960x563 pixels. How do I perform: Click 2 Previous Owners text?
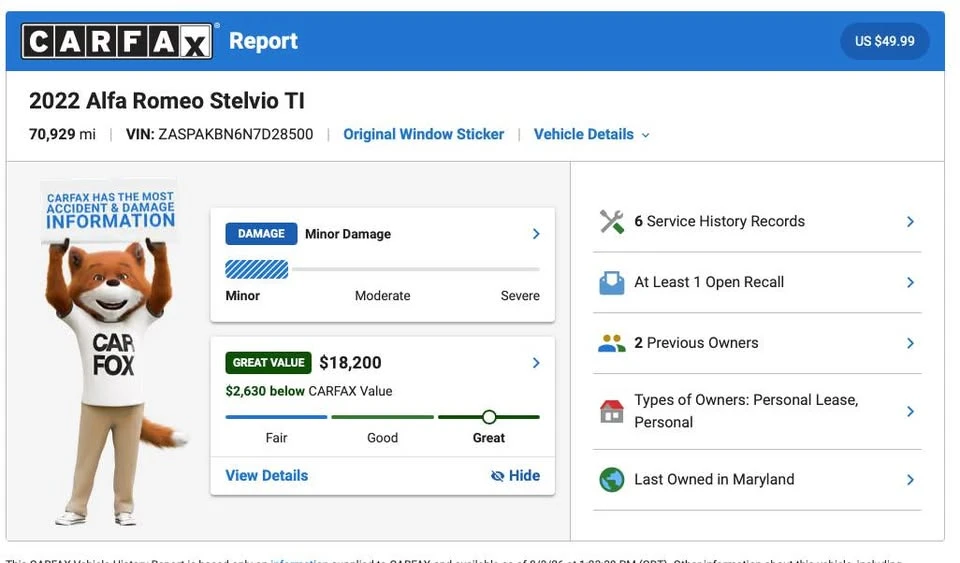click(x=696, y=343)
